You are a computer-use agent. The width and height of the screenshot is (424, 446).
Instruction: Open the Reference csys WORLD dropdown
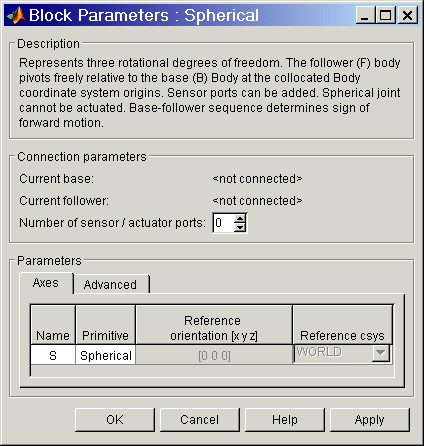pyautogui.click(x=342, y=353)
